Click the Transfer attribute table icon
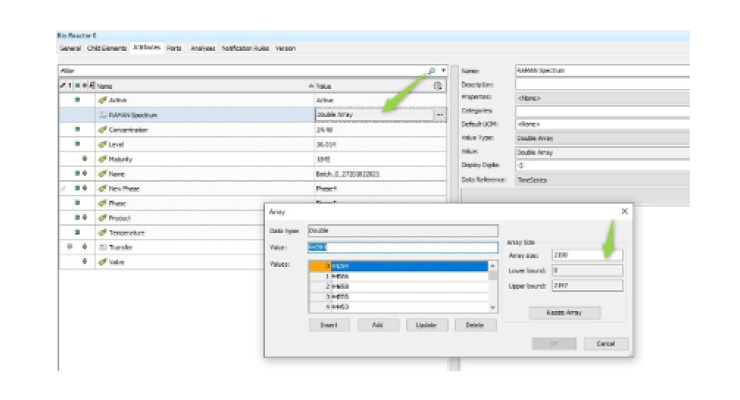This screenshot has width=740, height=400. pos(102,247)
